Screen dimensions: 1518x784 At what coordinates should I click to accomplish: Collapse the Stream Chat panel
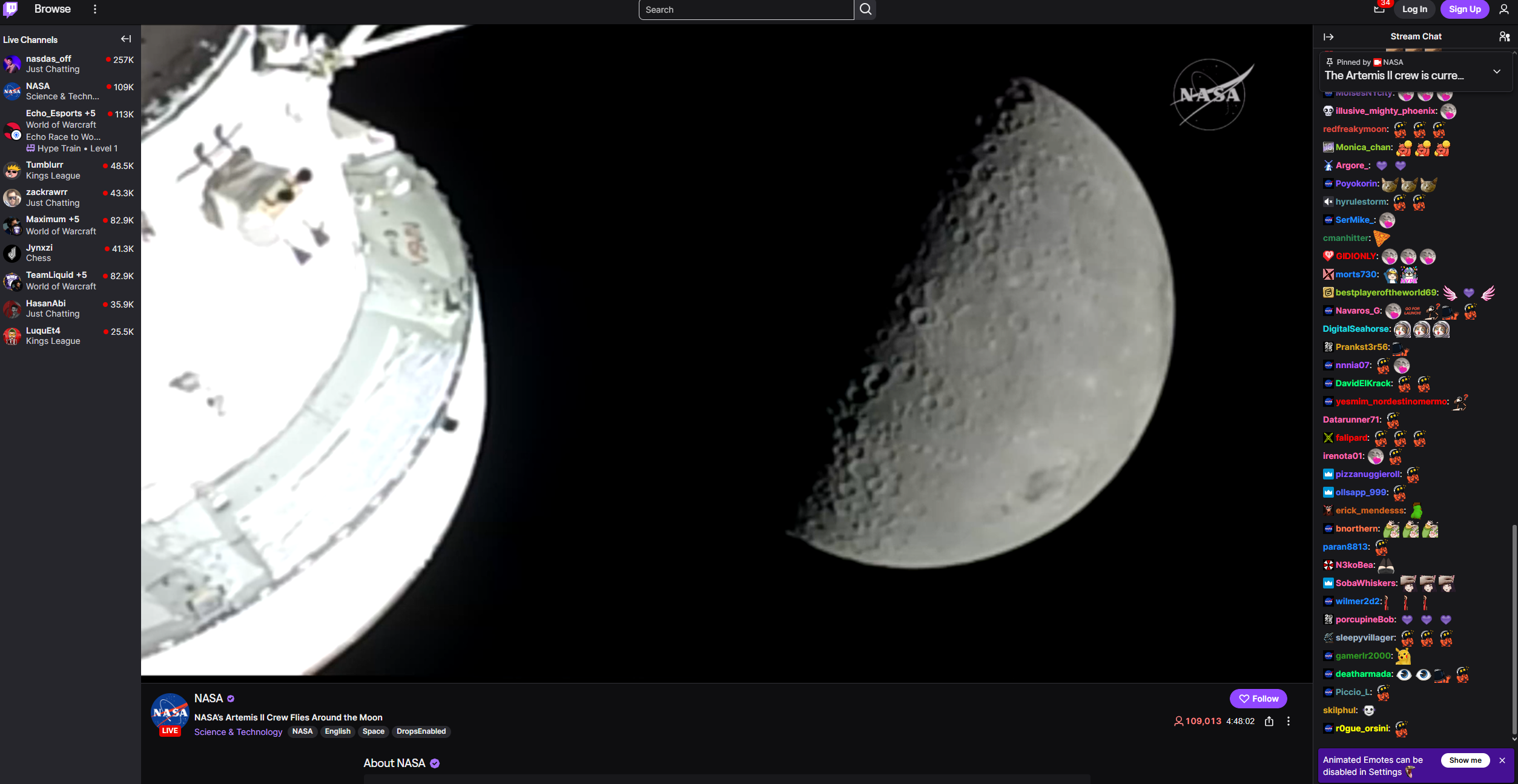[x=1328, y=37]
